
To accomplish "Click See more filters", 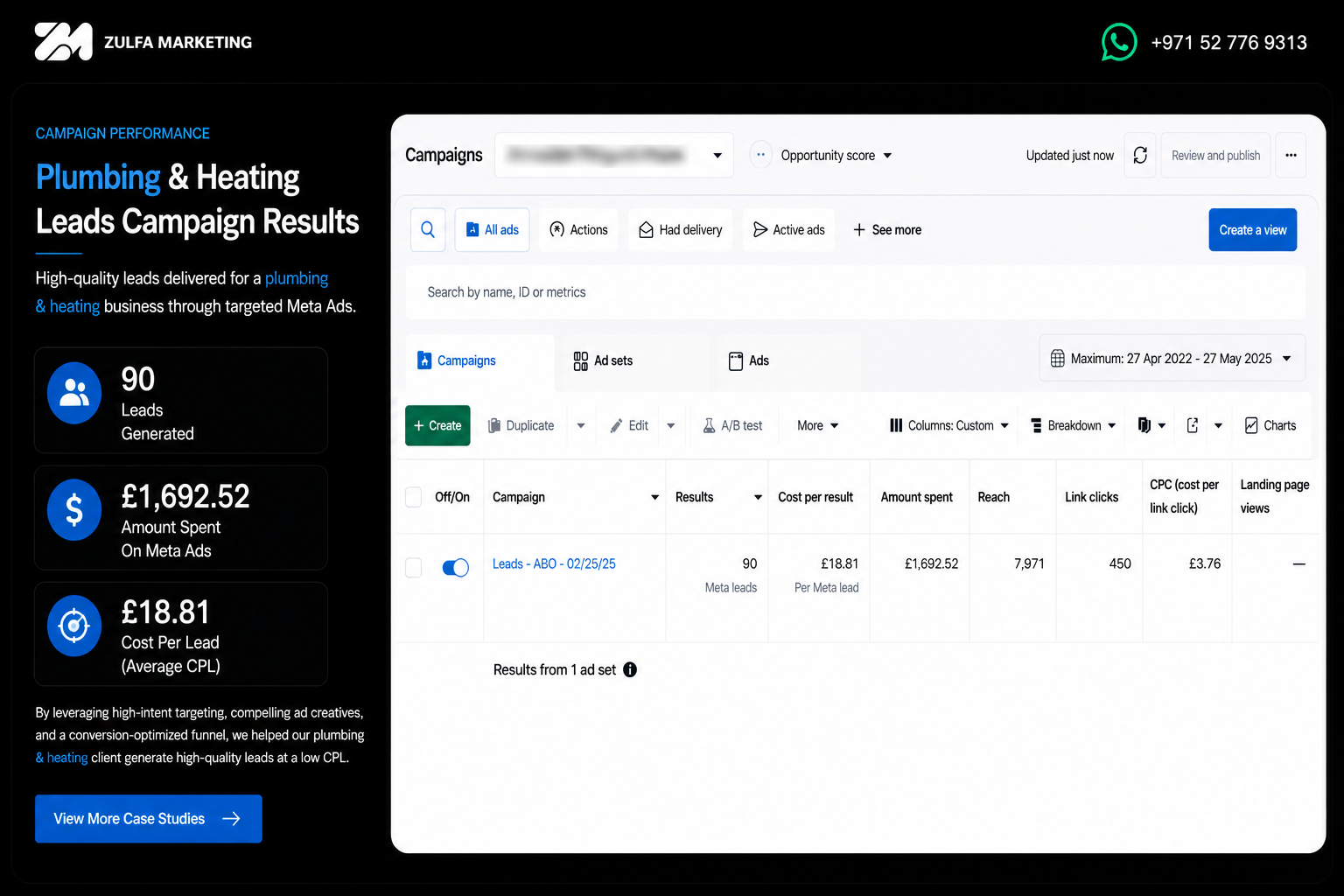I will [x=887, y=230].
